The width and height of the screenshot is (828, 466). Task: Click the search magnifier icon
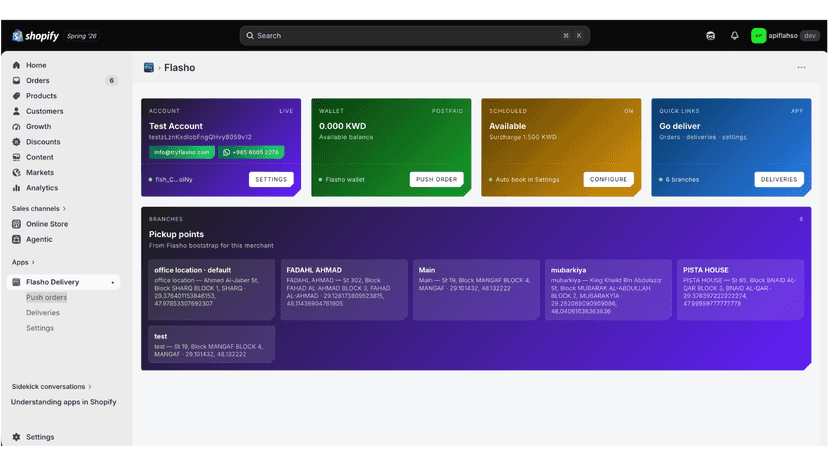click(x=250, y=35)
